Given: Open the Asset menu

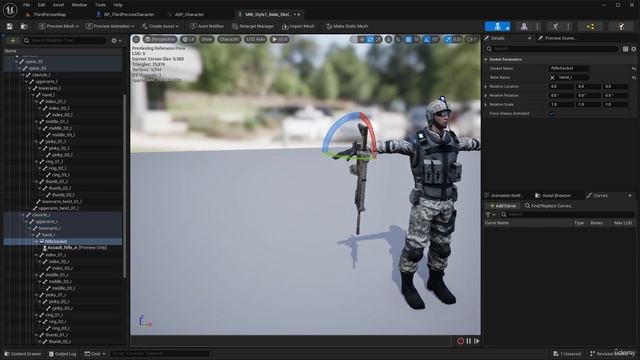Looking at the screenshot, I should 58,5.
